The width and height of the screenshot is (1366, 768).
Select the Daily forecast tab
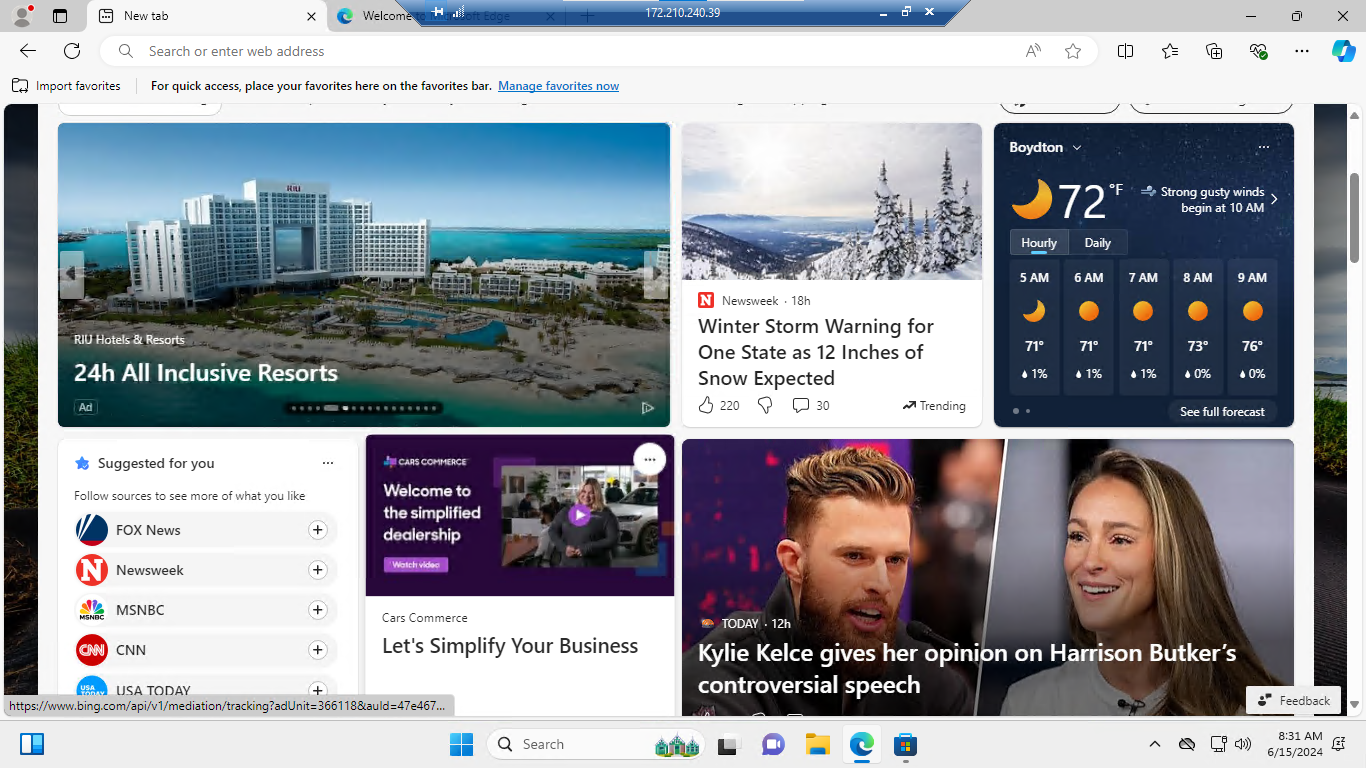point(1098,243)
